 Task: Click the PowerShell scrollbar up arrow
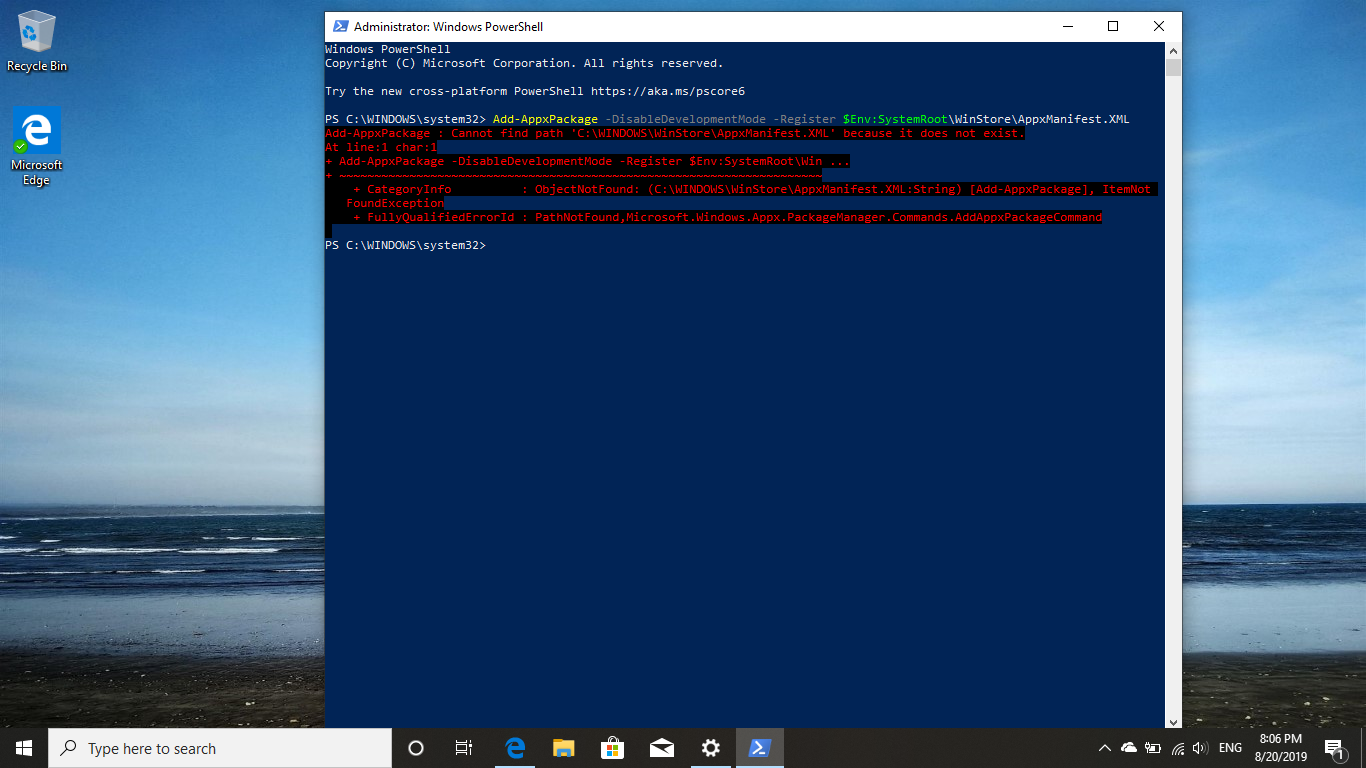1173,50
